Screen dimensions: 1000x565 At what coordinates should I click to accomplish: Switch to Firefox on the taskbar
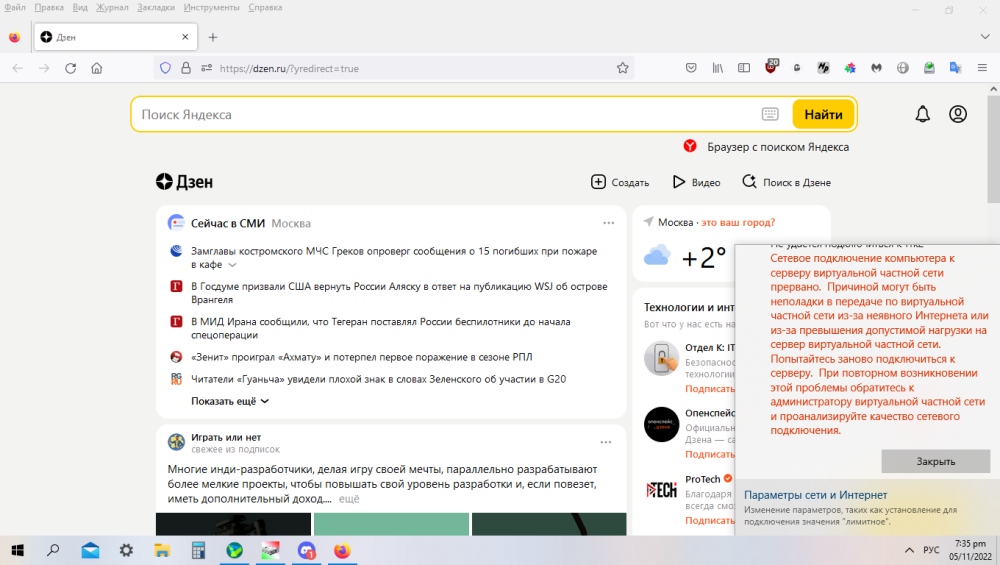coord(342,550)
